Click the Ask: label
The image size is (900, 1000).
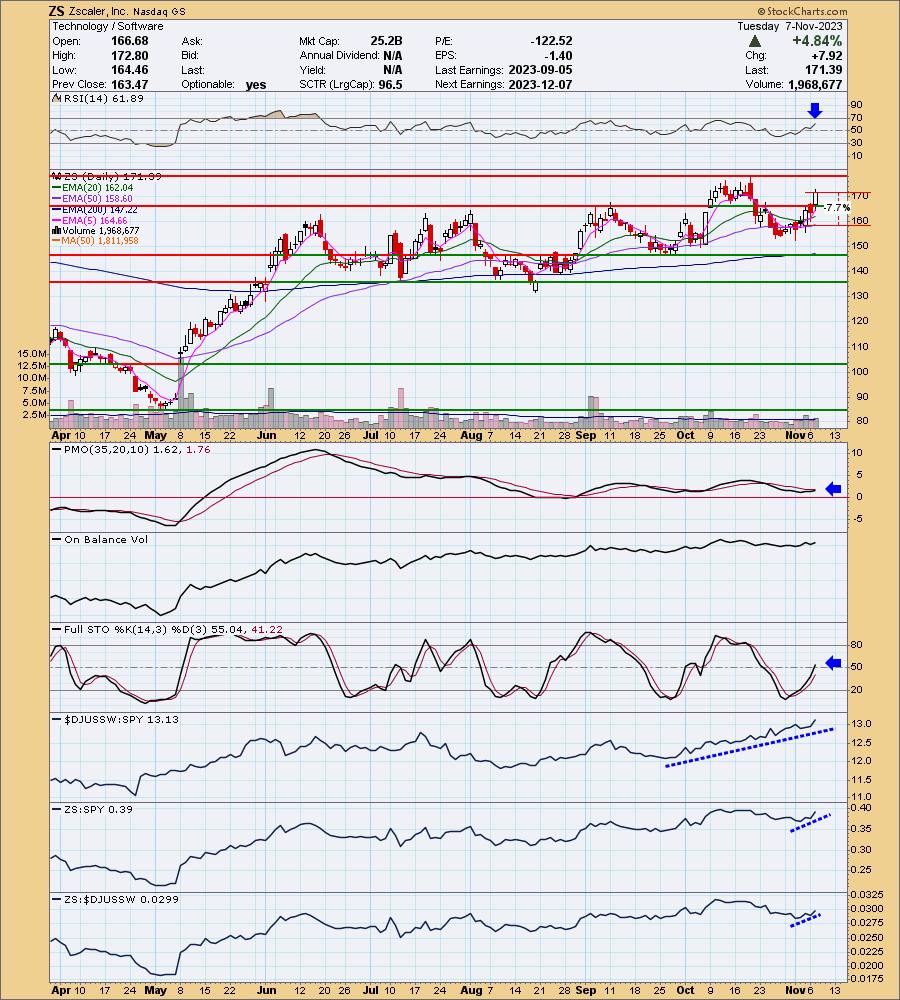(x=192, y=41)
